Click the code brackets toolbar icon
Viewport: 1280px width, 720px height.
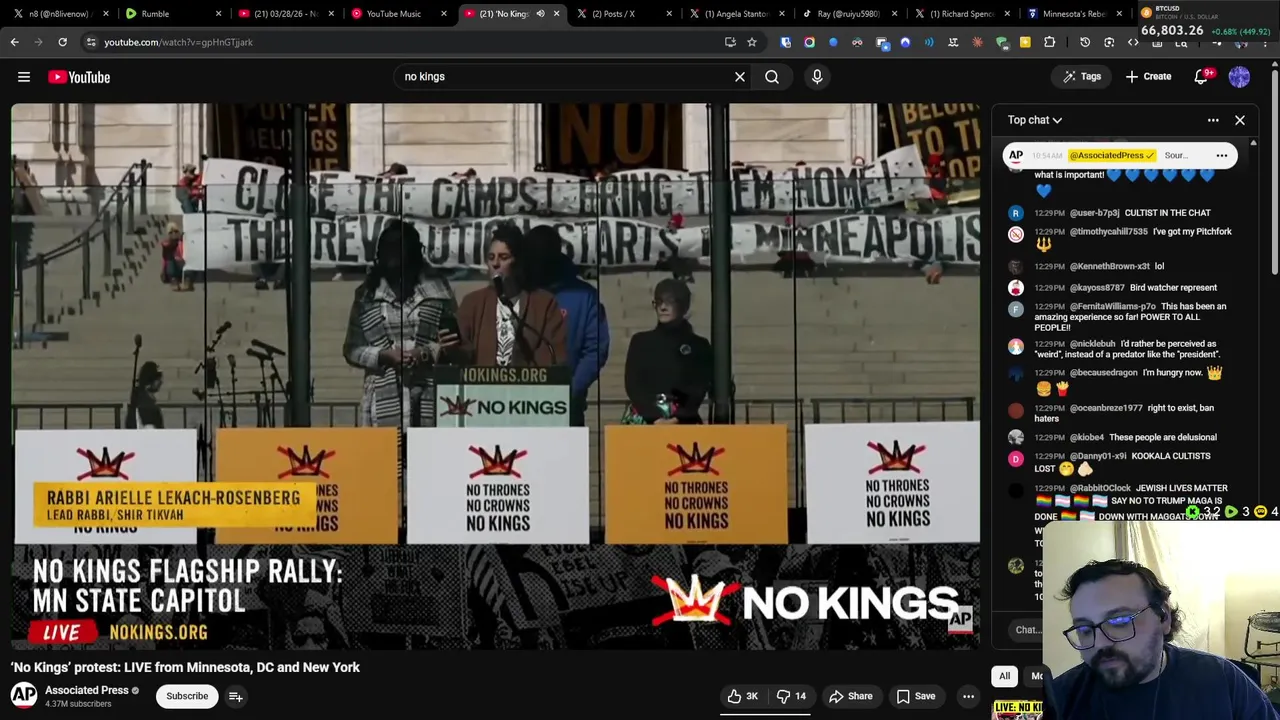tap(1133, 42)
